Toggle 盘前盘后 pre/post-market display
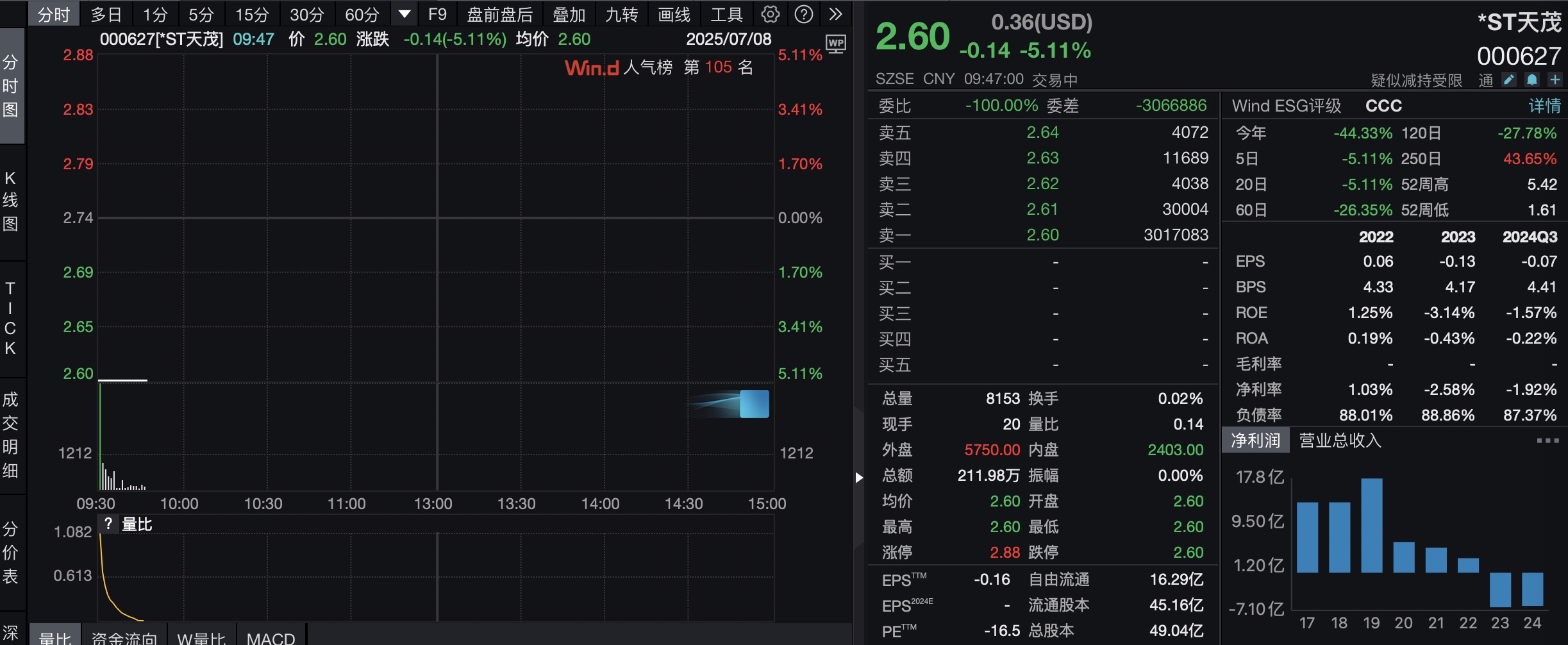The image size is (1568, 645). pyautogui.click(x=499, y=14)
